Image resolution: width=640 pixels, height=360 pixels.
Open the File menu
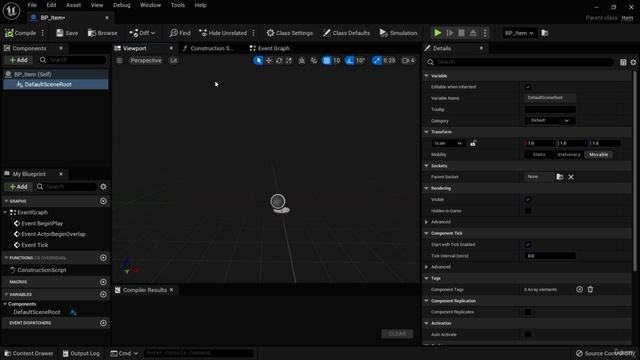(x=32, y=5)
